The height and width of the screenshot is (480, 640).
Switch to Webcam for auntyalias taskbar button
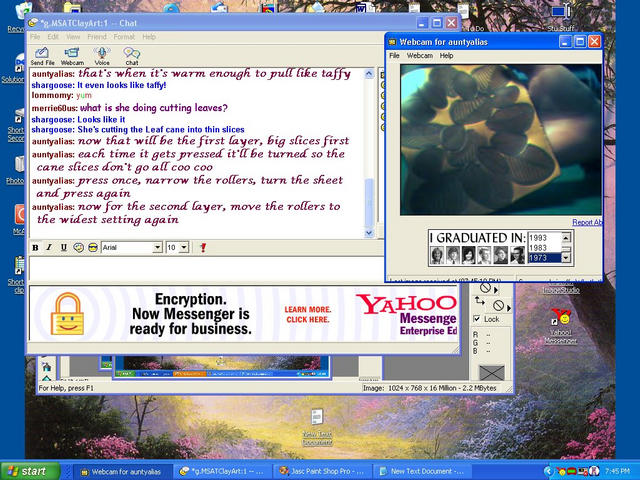(x=121, y=471)
